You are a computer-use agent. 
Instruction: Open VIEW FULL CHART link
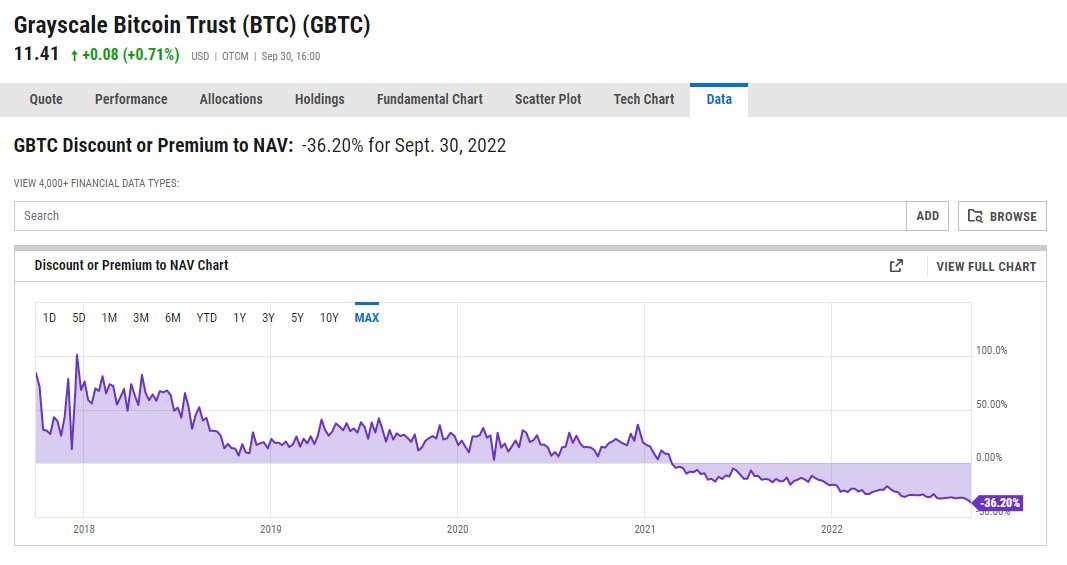point(986,267)
